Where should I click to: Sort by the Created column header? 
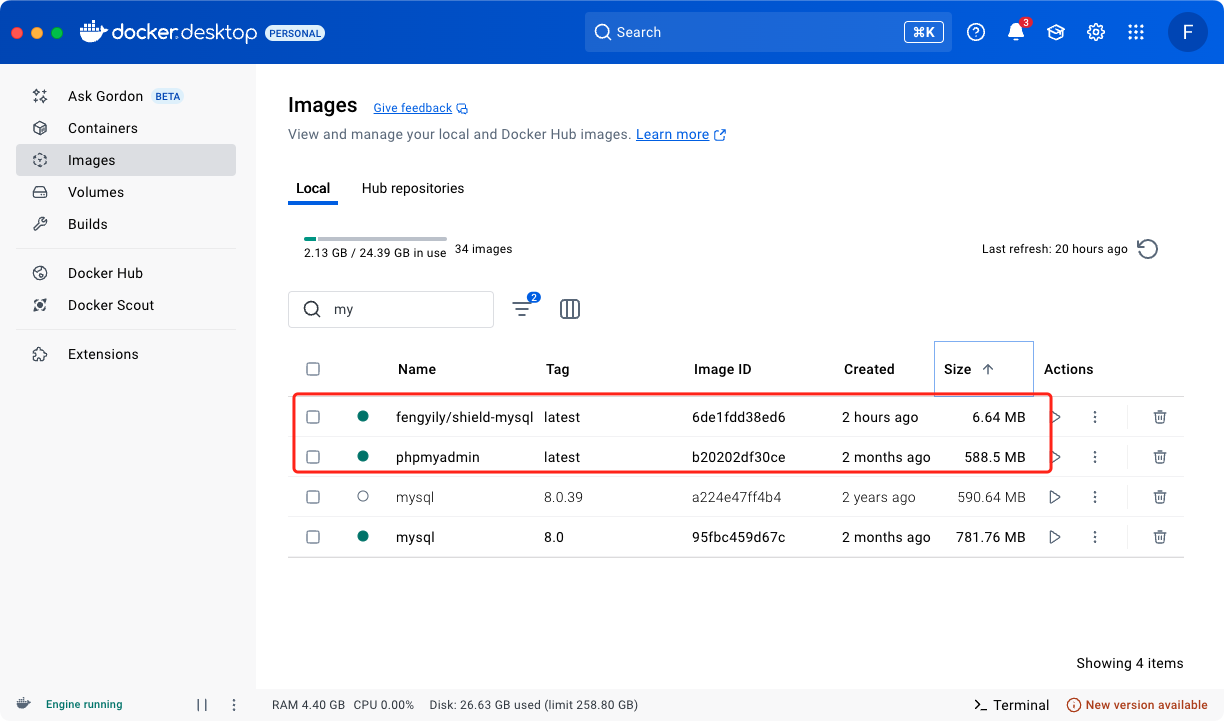pyautogui.click(x=869, y=369)
